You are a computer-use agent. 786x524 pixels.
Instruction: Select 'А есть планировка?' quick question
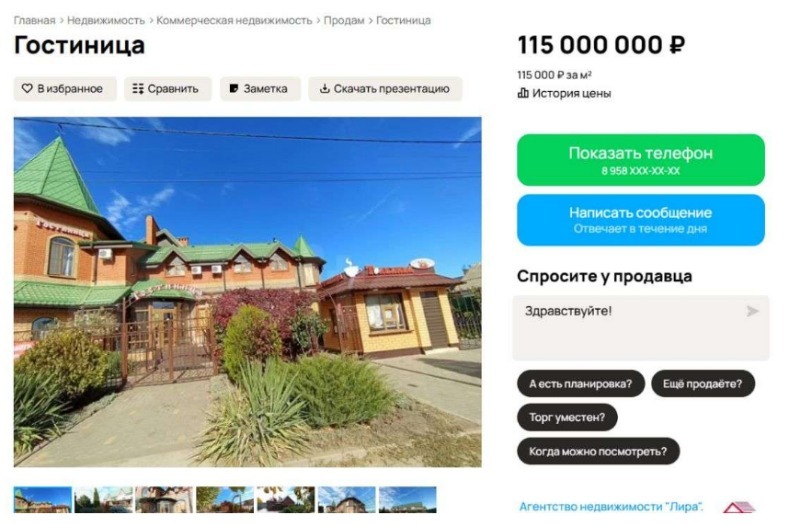point(580,384)
